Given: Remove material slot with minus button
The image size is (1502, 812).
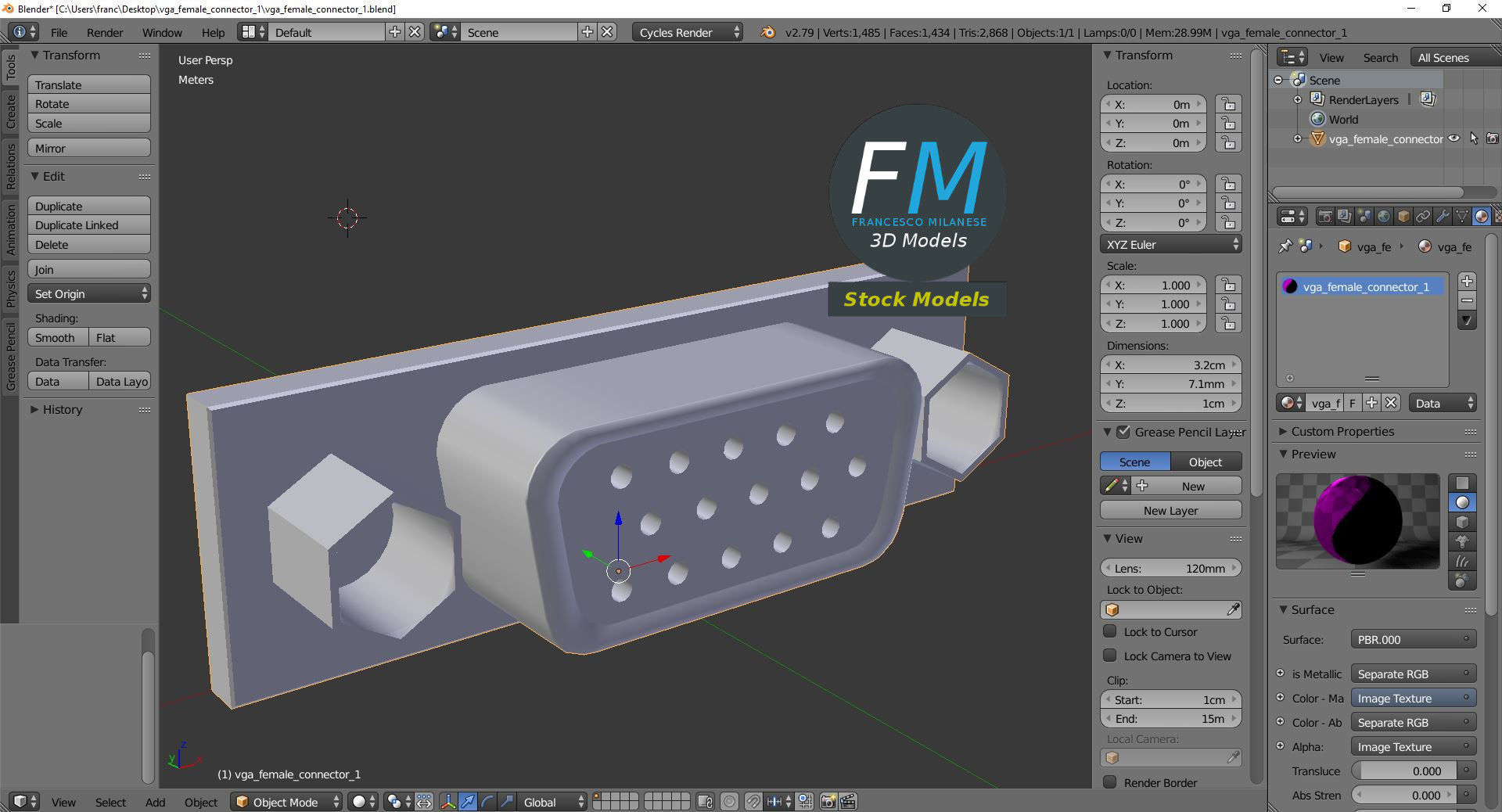Looking at the screenshot, I should pyautogui.click(x=1467, y=300).
